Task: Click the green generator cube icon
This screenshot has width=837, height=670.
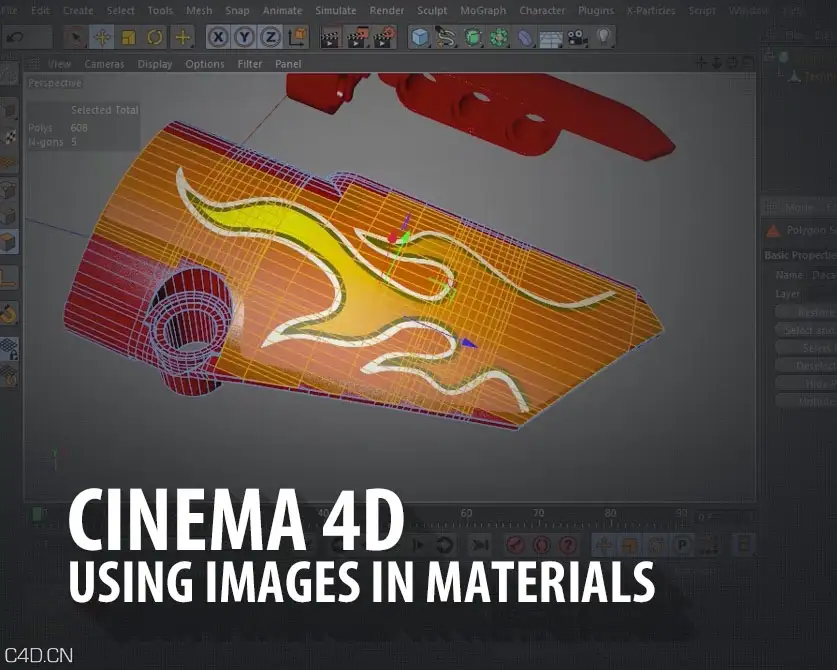Action: coord(472,37)
